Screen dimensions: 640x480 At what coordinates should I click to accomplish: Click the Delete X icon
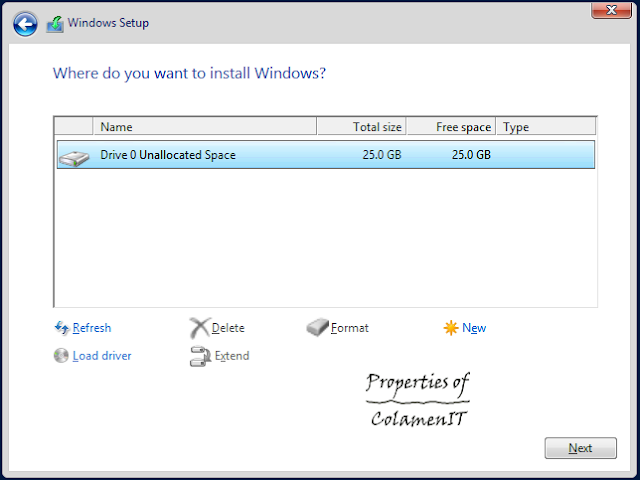click(x=200, y=328)
